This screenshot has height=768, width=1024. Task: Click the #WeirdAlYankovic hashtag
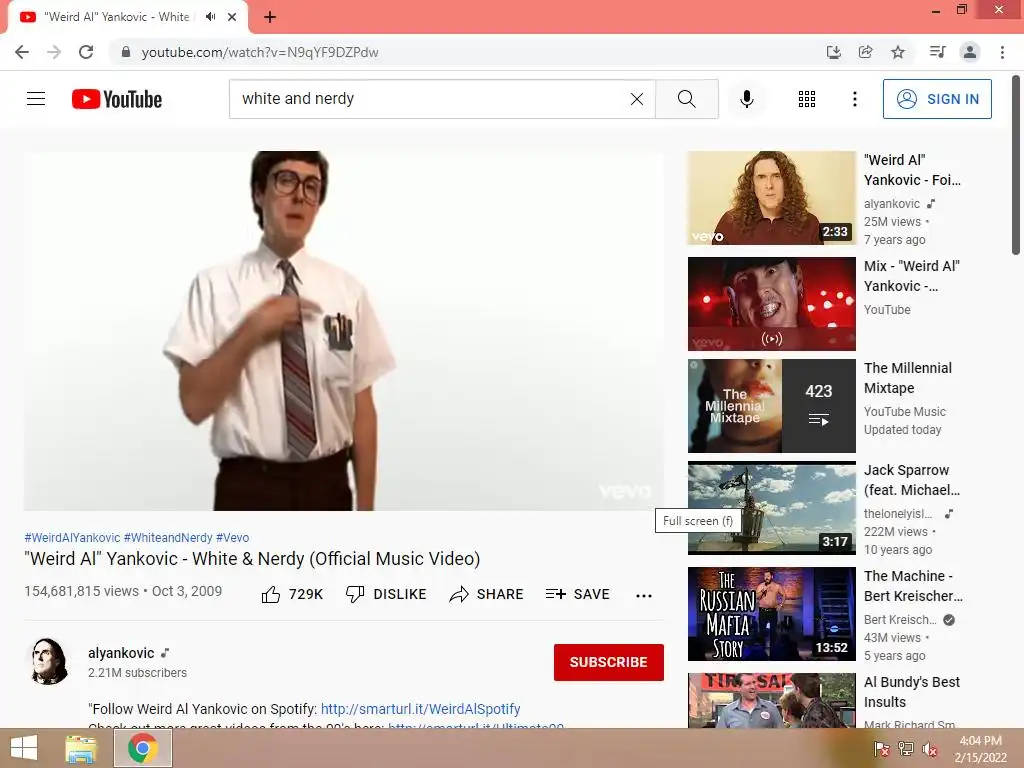click(x=72, y=537)
